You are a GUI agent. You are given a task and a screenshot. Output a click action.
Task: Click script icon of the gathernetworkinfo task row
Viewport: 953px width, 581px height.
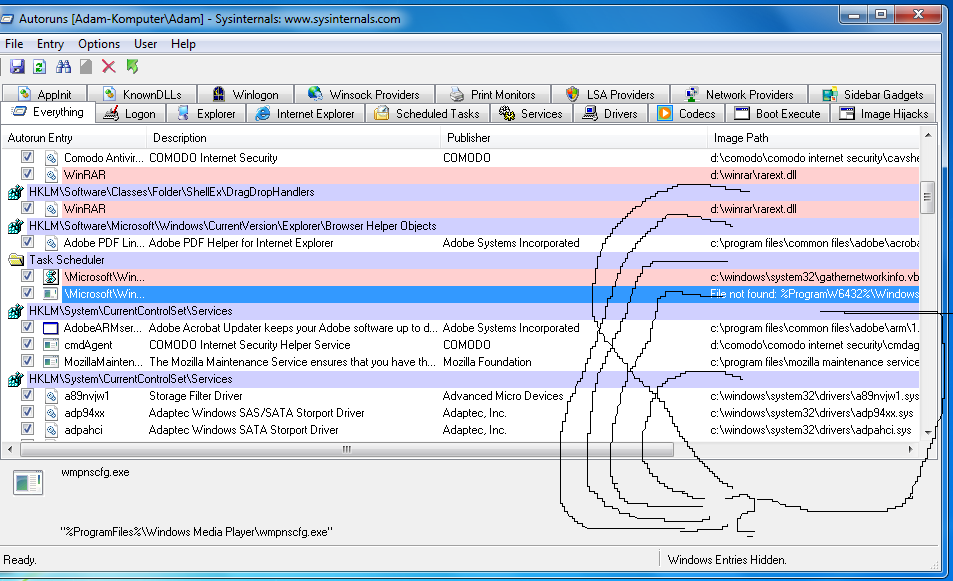[51, 277]
